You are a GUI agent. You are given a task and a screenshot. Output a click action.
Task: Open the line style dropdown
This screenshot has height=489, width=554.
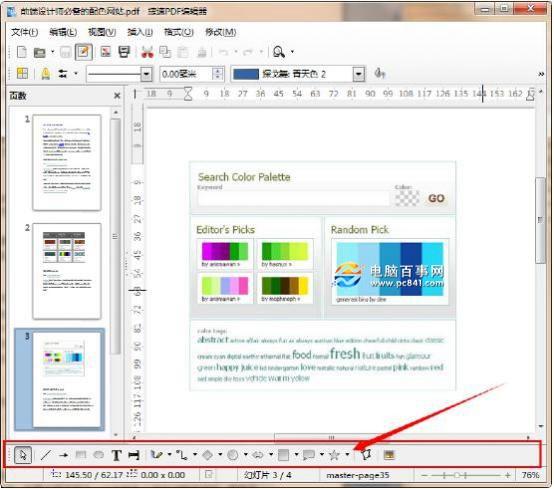146,74
